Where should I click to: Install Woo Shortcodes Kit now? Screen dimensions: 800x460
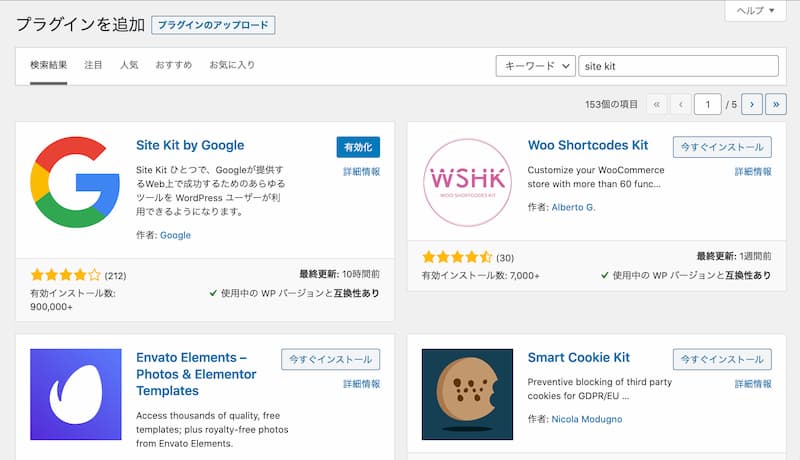coord(722,147)
